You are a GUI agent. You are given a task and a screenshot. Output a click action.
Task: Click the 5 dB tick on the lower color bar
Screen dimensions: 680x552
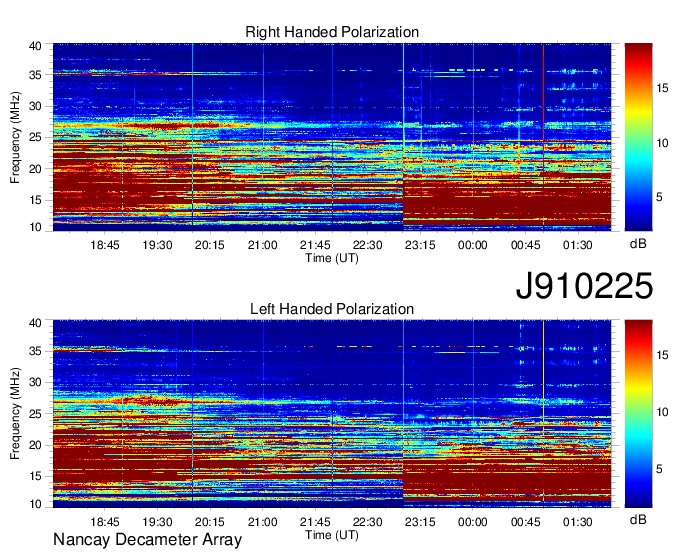(x=659, y=469)
